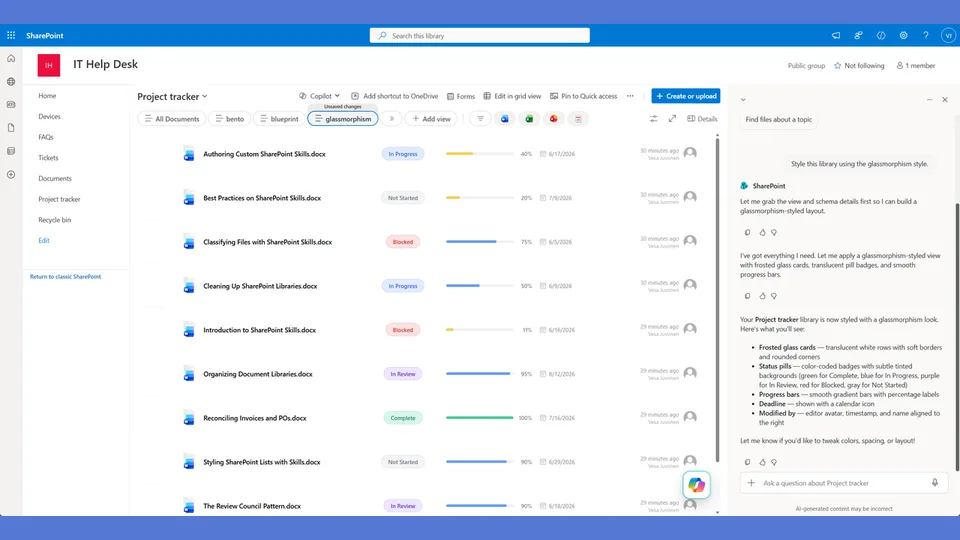The width and height of the screenshot is (960, 540).
Task: Filter by PDF file type icon
Action: pyautogui.click(x=578, y=119)
